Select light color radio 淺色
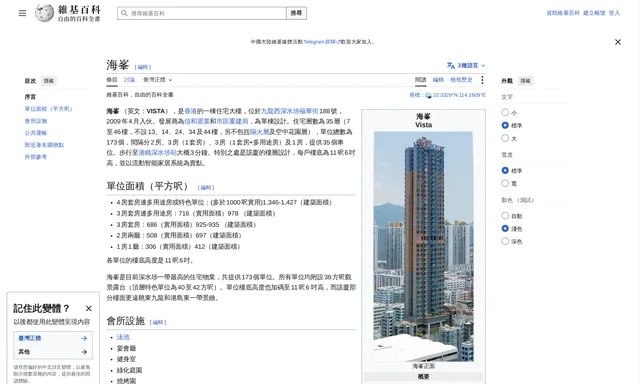This screenshot has height=384, width=640. click(x=505, y=229)
